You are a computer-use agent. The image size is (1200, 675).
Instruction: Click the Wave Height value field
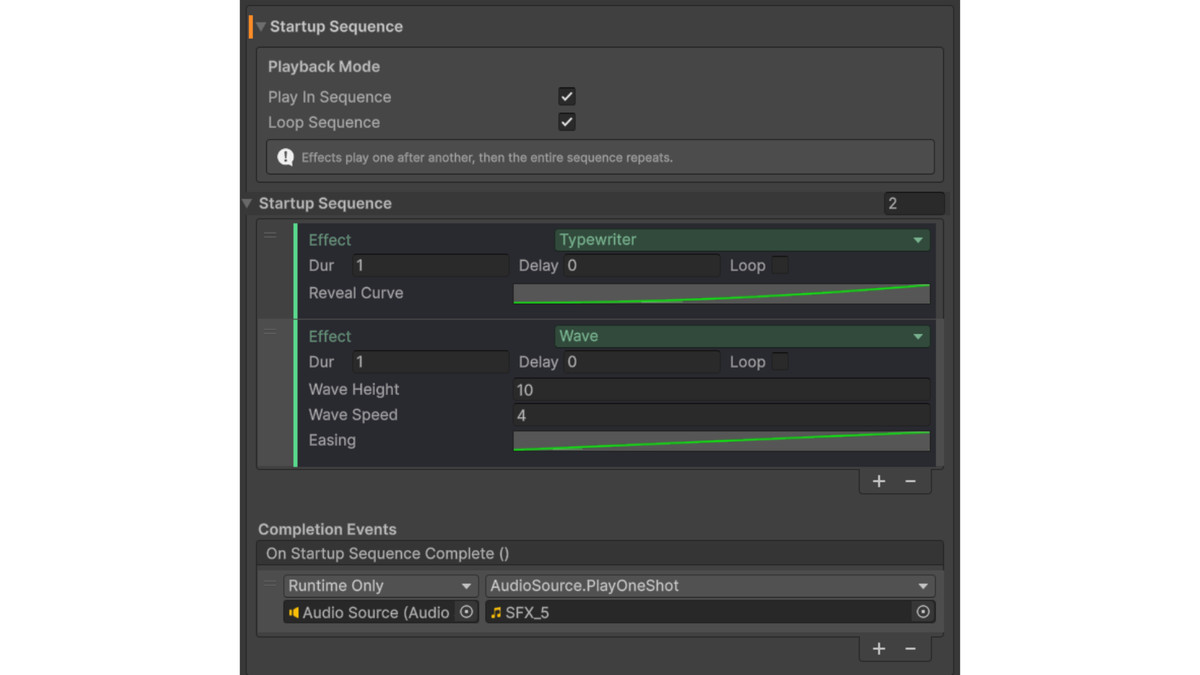point(721,390)
